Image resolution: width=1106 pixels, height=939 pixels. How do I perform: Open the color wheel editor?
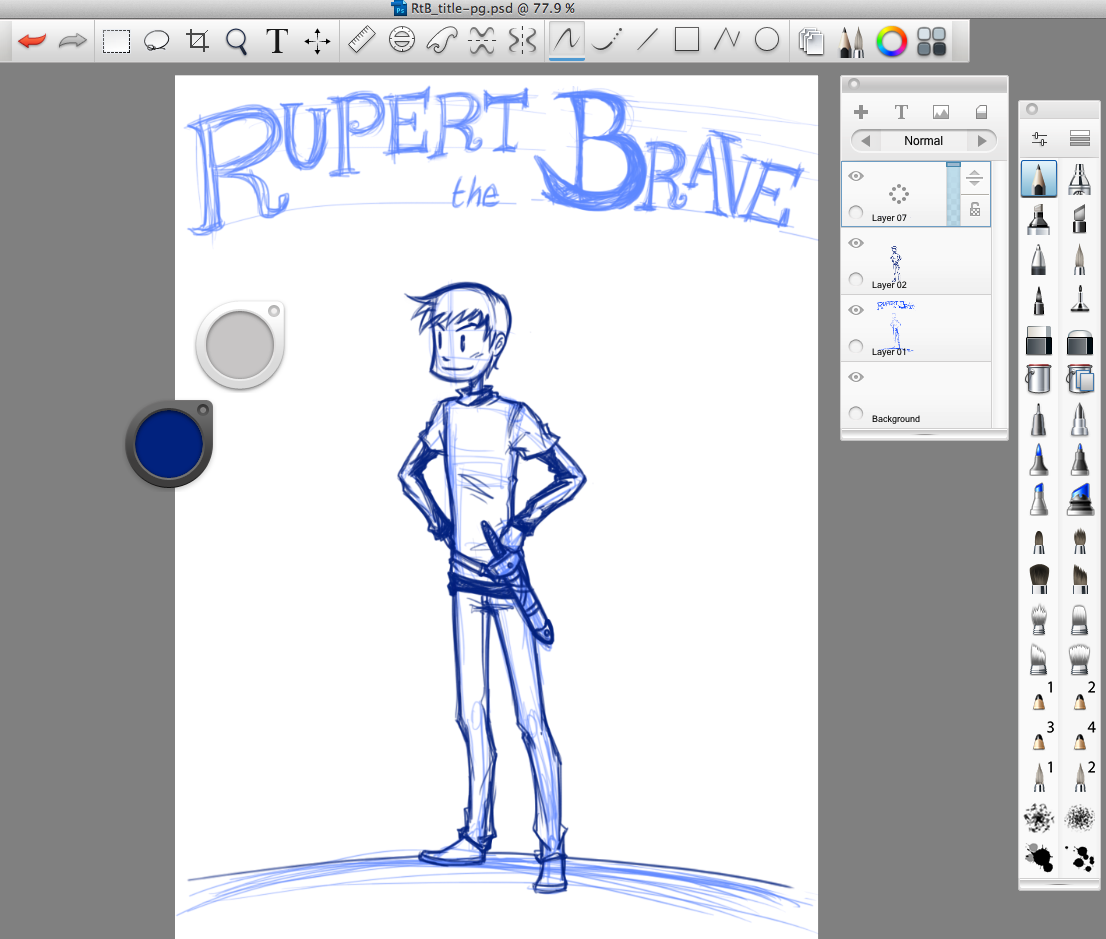pyautogui.click(x=890, y=41)
